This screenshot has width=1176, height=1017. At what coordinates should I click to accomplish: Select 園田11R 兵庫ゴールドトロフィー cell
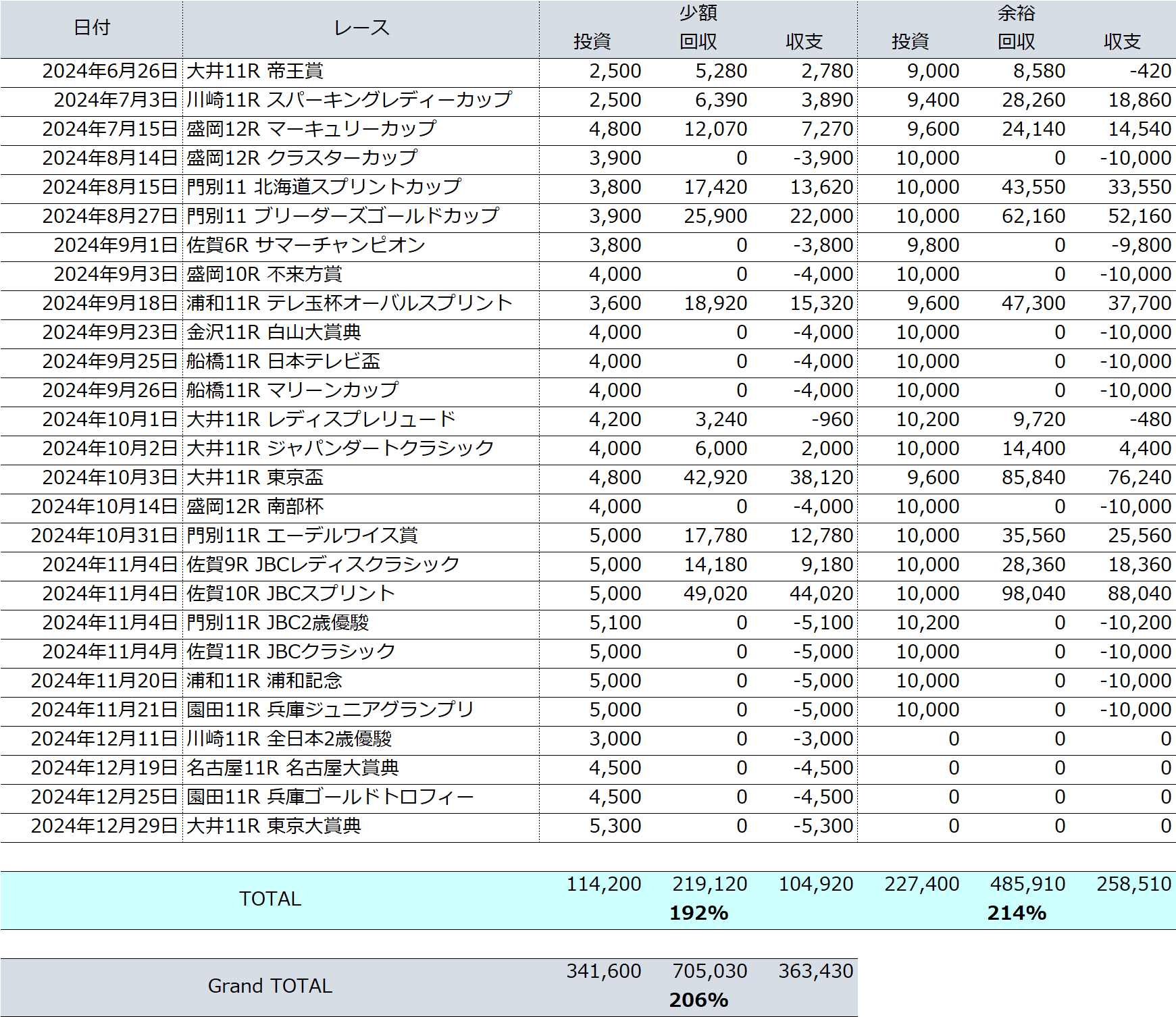[x=330, y=797]
